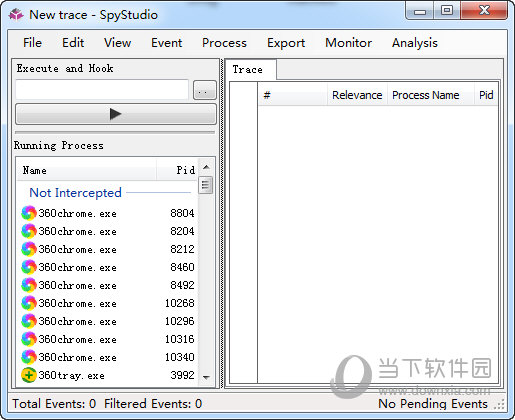Click the Filtered Events: 0 status text
This screenshot has height=420, width=515.
click(x=153, y=404)
